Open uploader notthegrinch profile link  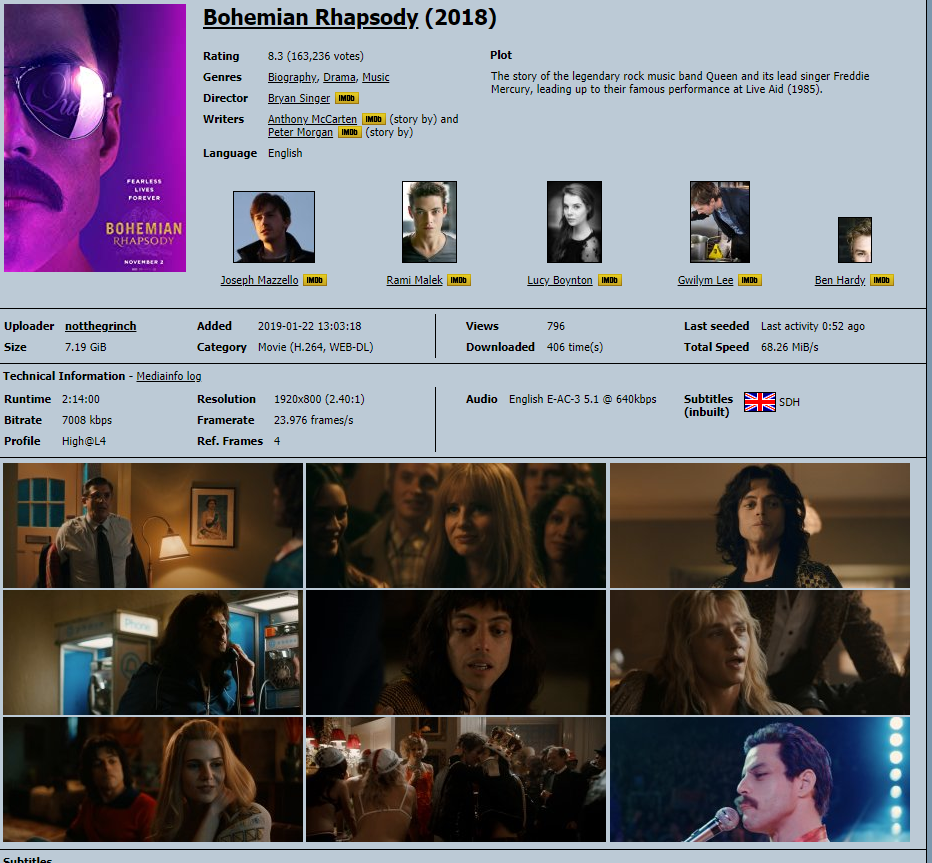point(100,326)
